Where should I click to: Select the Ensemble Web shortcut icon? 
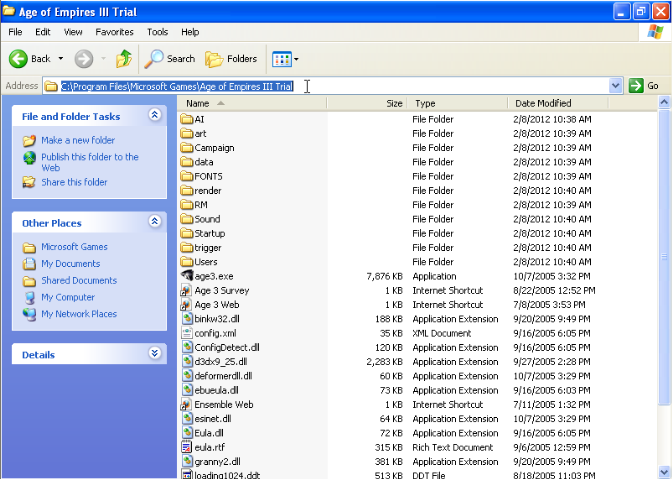pyautogui.click(x=186, y=404)
